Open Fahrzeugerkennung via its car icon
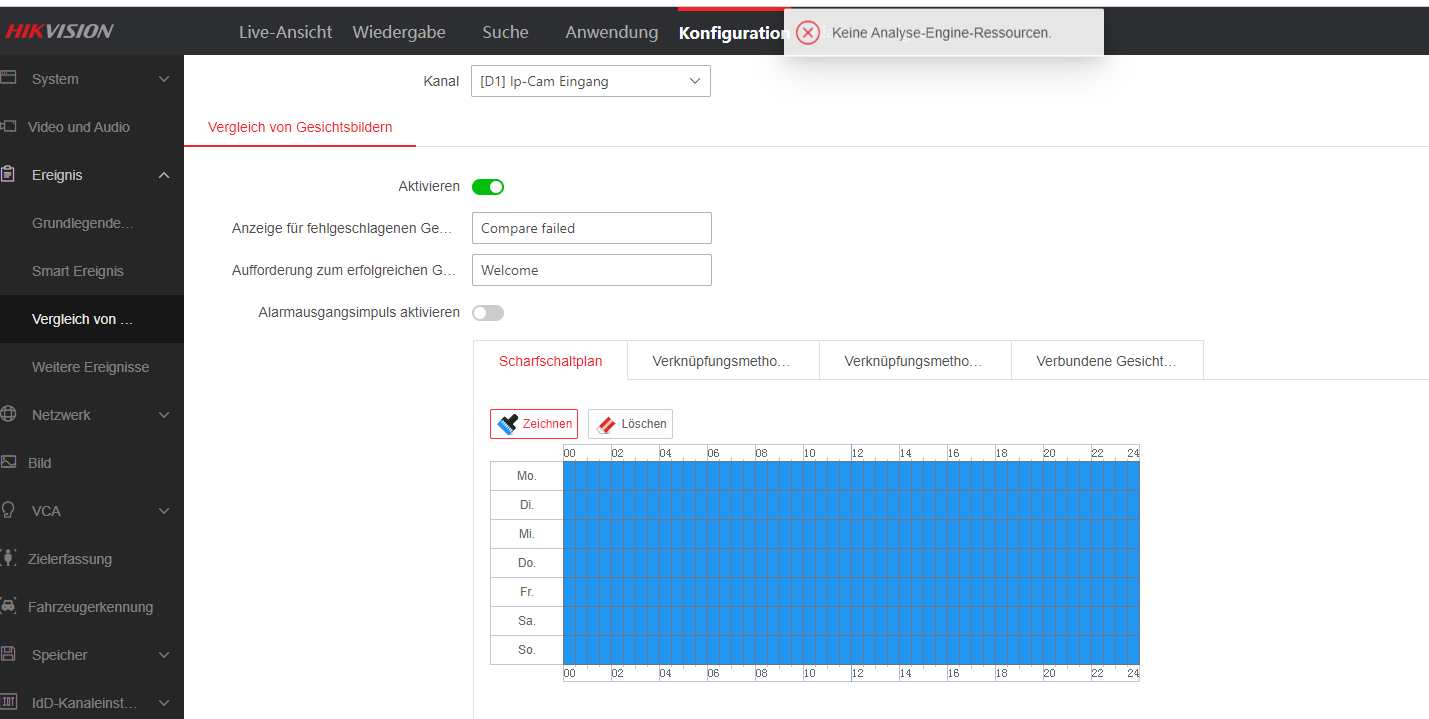Image resolution: width=1429 pixels, height=719 pixels. click(x=9, y=606)
